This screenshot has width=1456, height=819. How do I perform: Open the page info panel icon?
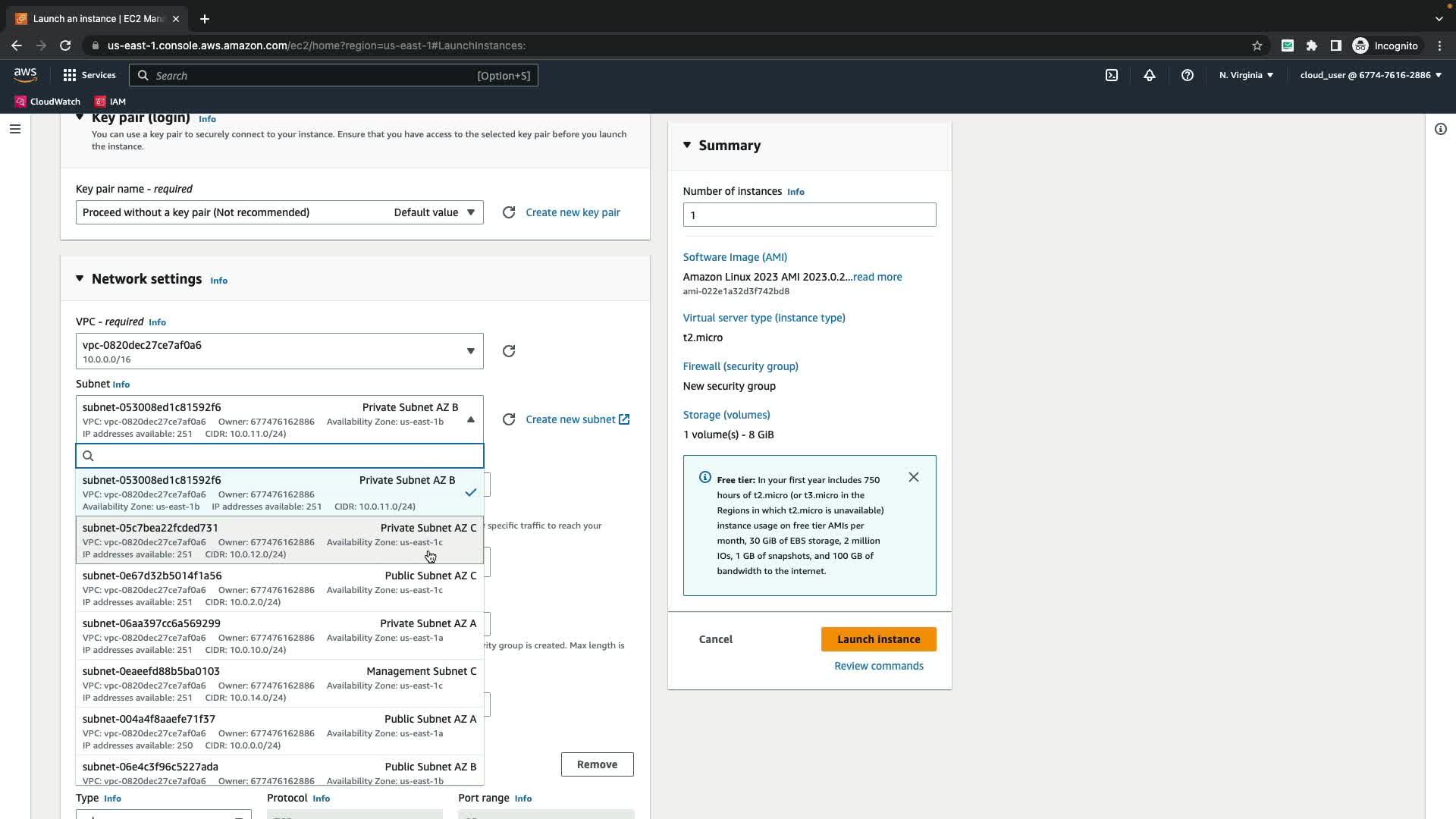coord(1440,129)
